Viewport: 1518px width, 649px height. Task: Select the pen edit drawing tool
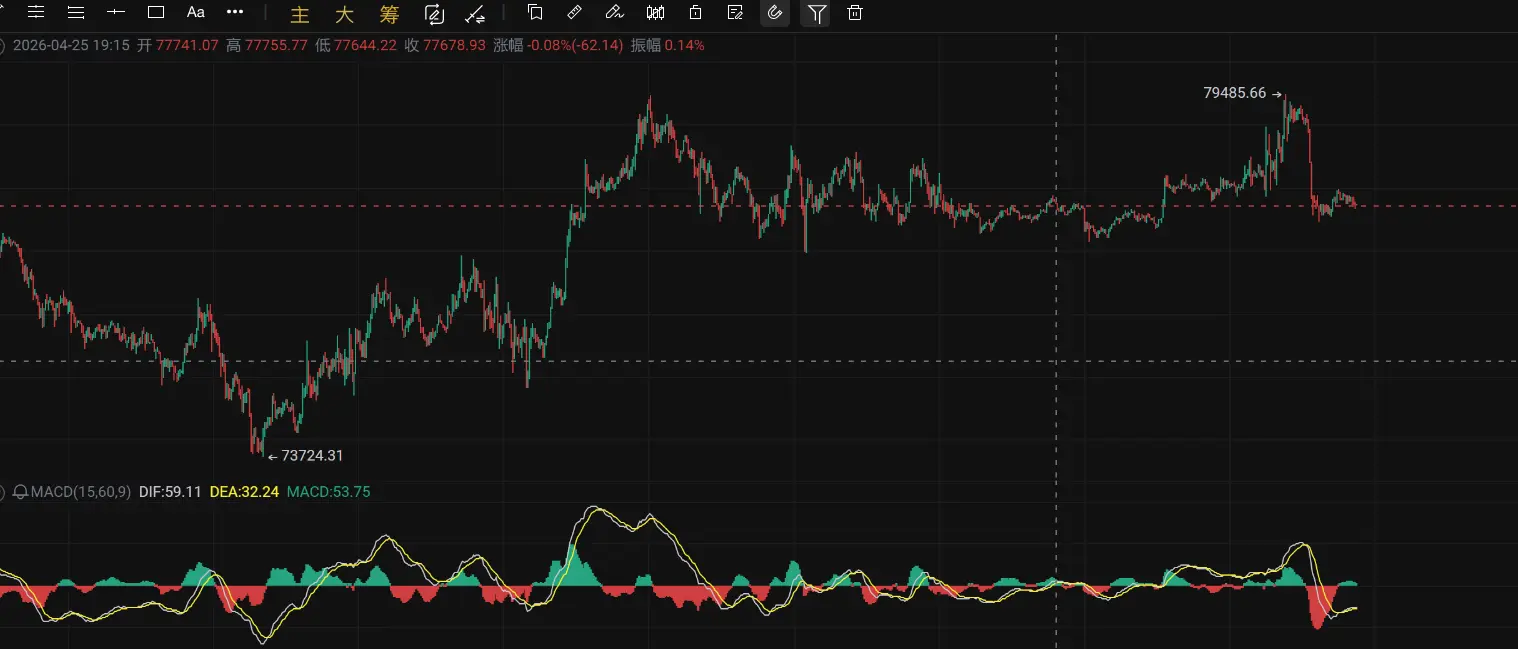point(615,12)
